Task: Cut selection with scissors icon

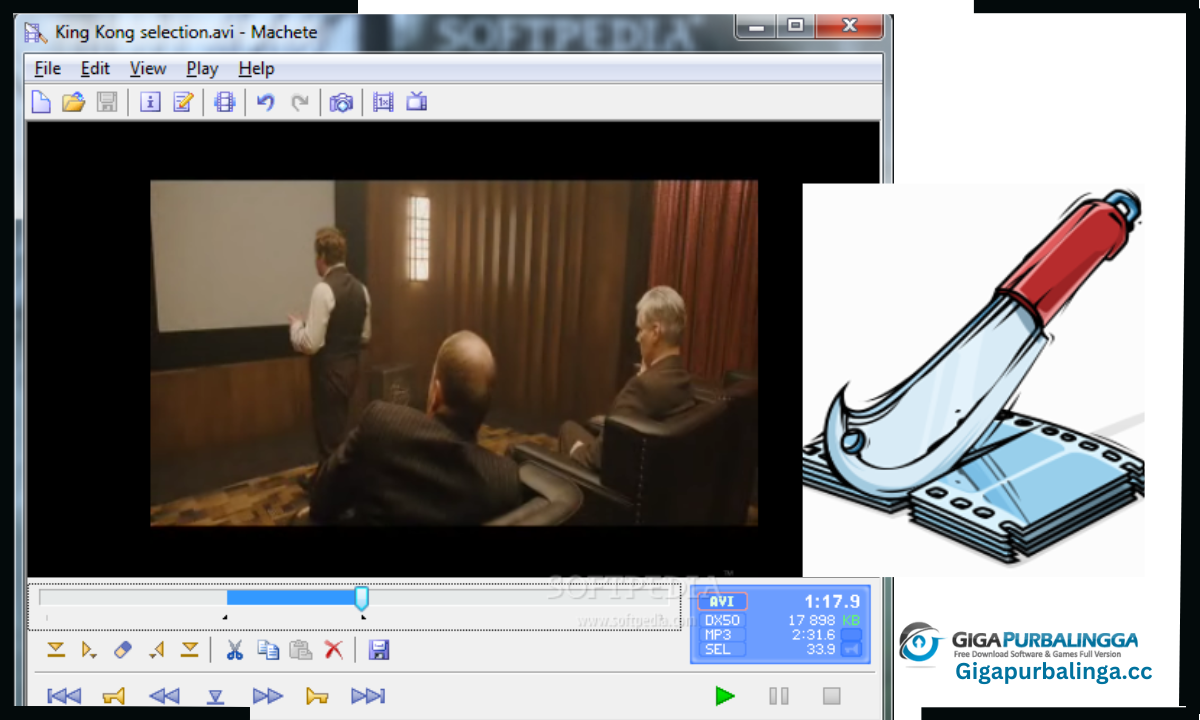Action: (x=234, y=650)
